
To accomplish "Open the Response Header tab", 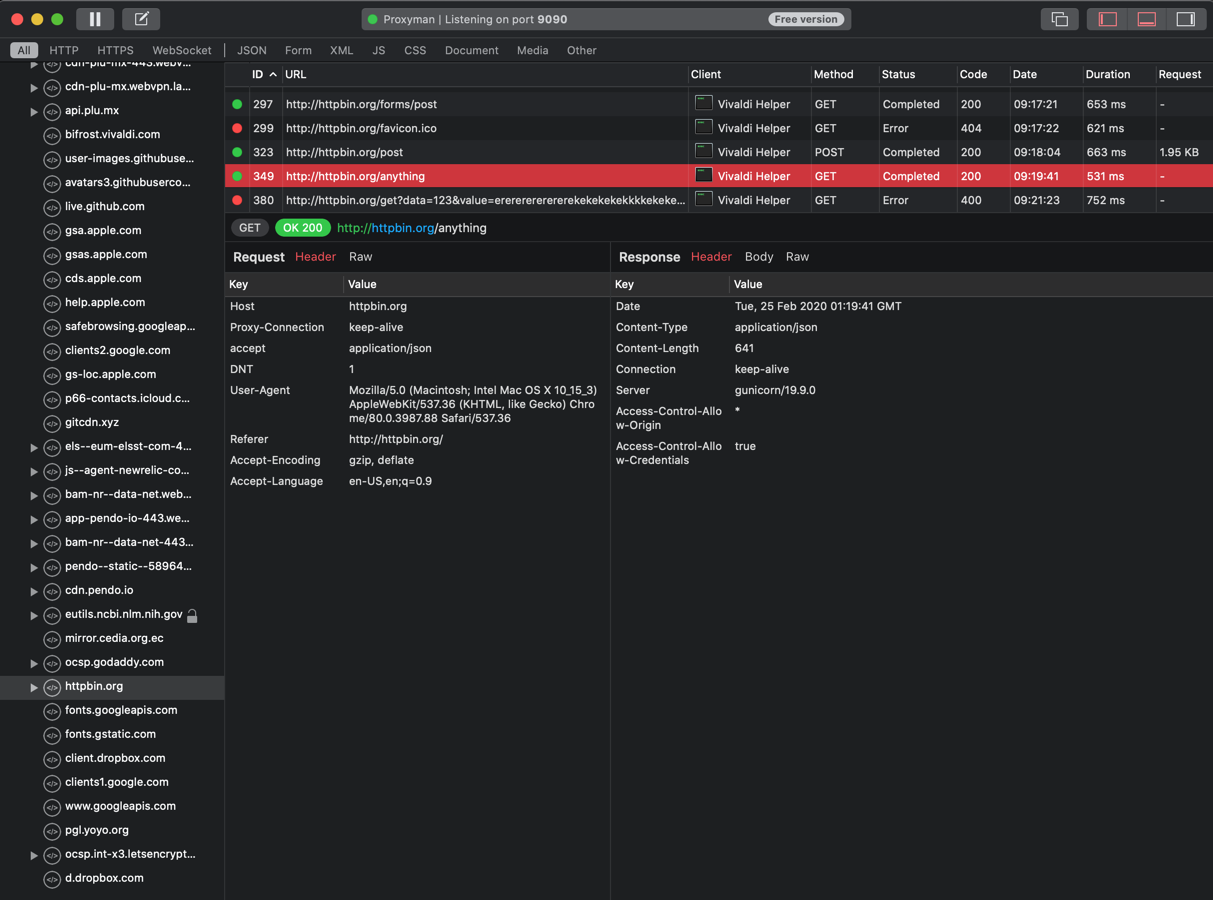I will tap(711, 257).
